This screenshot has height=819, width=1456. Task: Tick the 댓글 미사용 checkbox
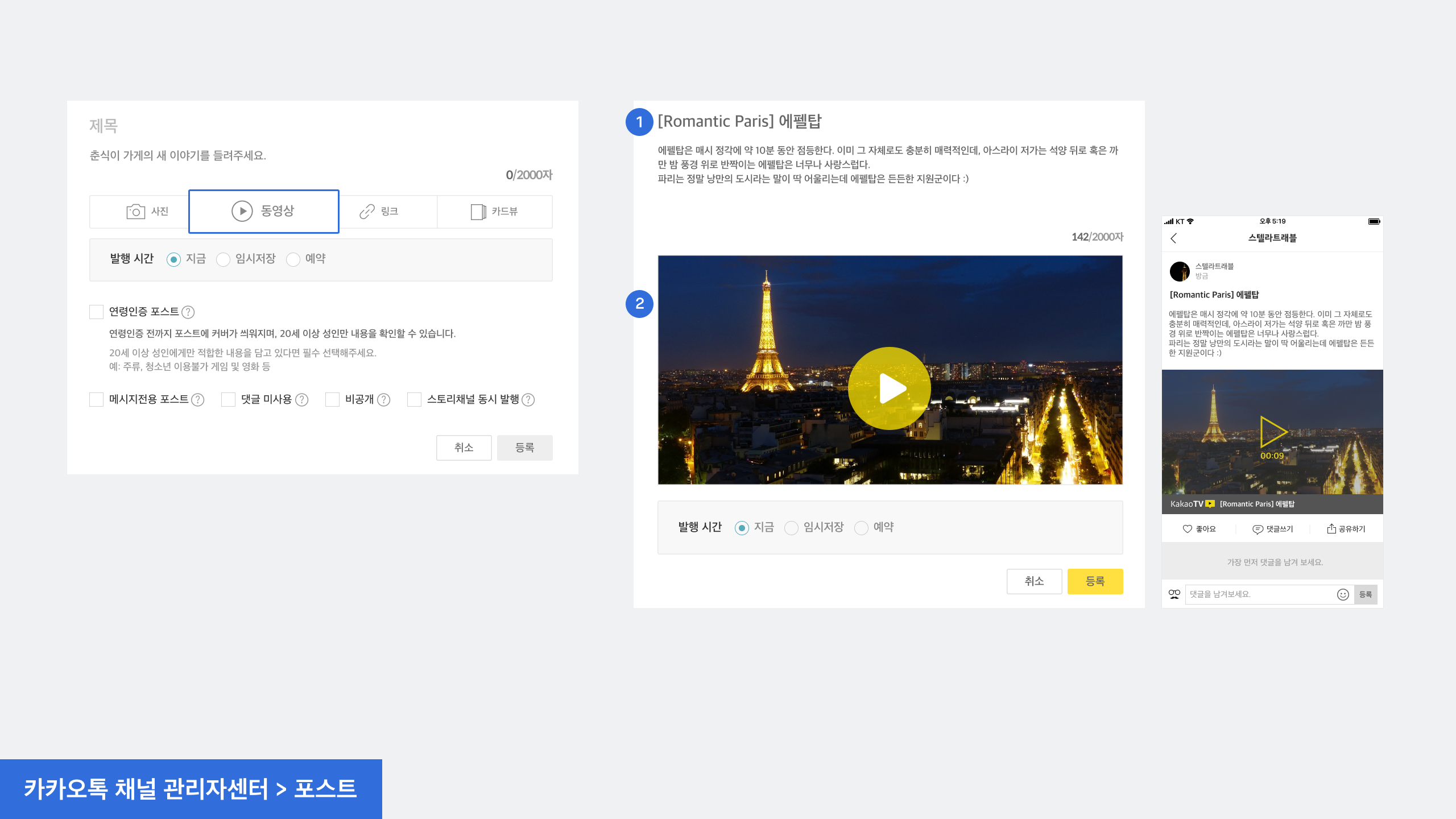tap(229, 400)
